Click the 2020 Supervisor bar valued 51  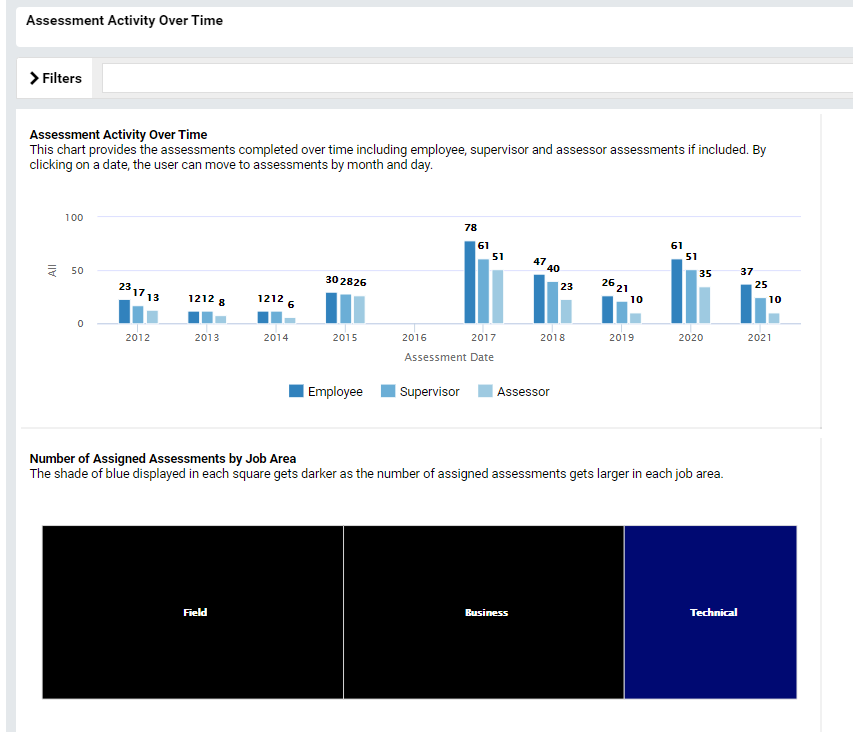(691, 297)
